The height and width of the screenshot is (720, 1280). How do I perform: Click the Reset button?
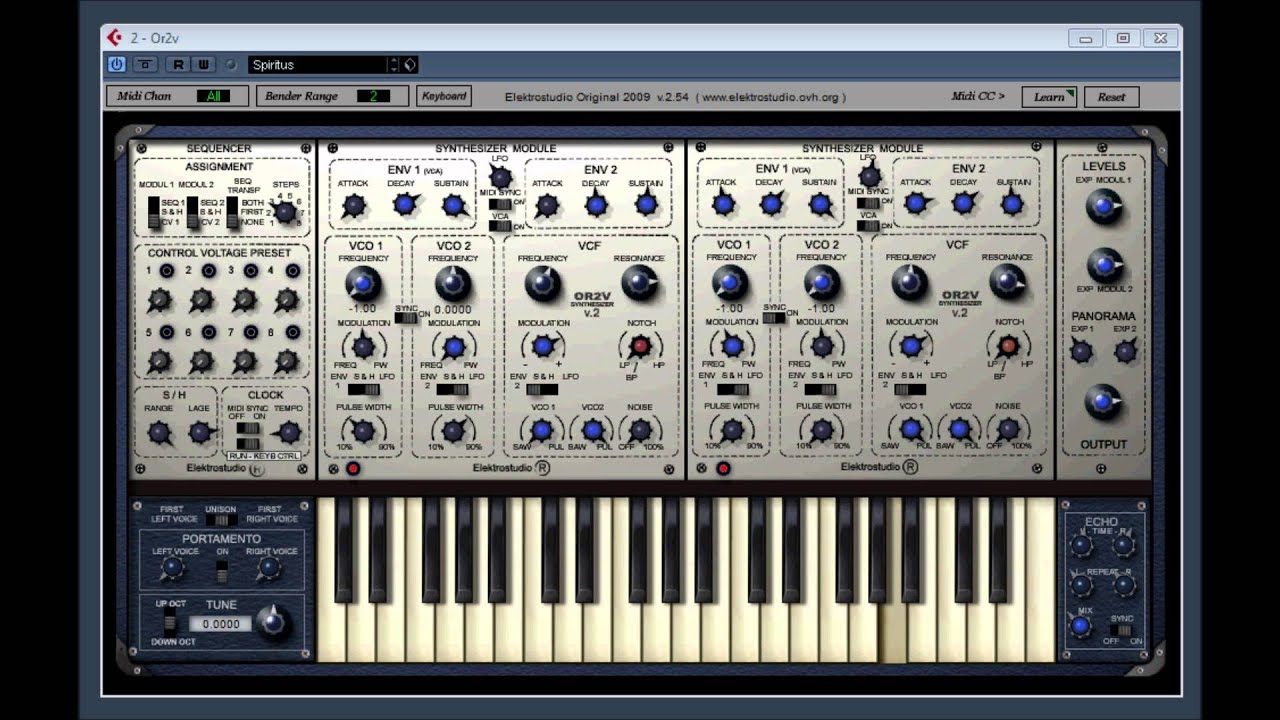[1111, 97]
